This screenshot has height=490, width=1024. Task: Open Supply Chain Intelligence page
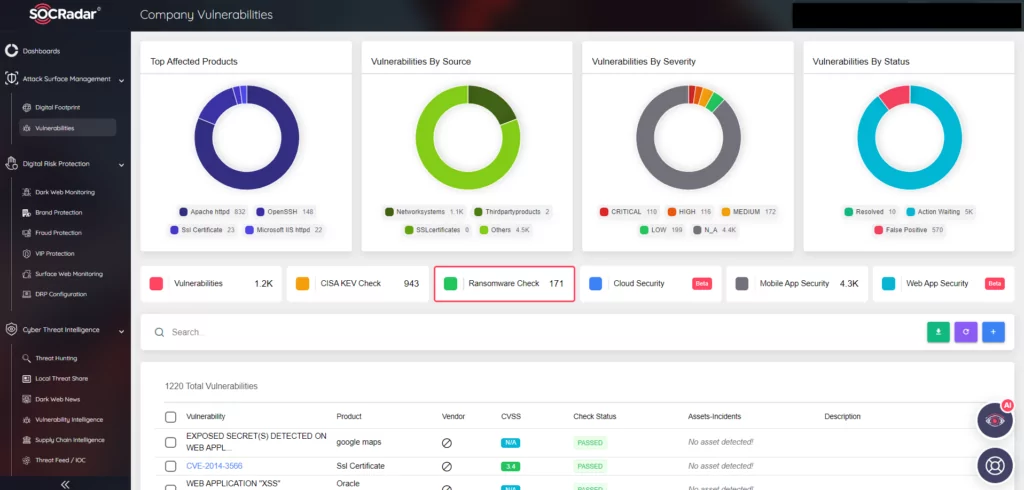pos(70,440)
